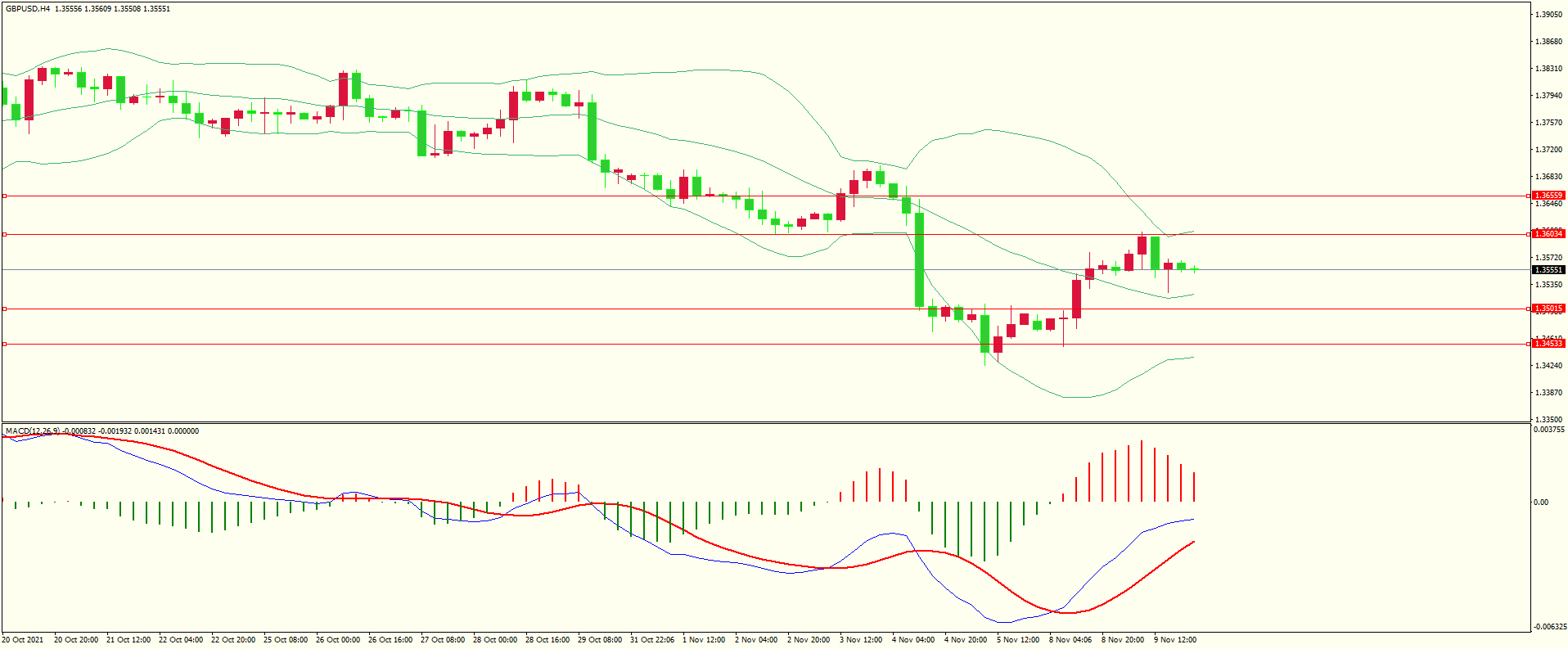Click the MACD 0.00 scale value
Image resolution: width=1568 pixels, height=649 pixels.
click(x=1540, y=503)
